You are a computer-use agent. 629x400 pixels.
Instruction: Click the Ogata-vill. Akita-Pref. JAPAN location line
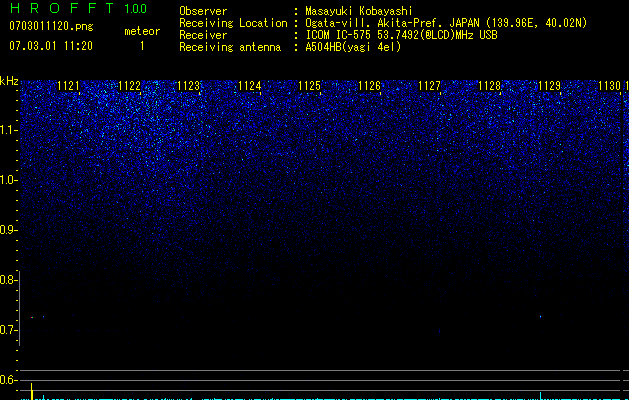coord(446,23)
